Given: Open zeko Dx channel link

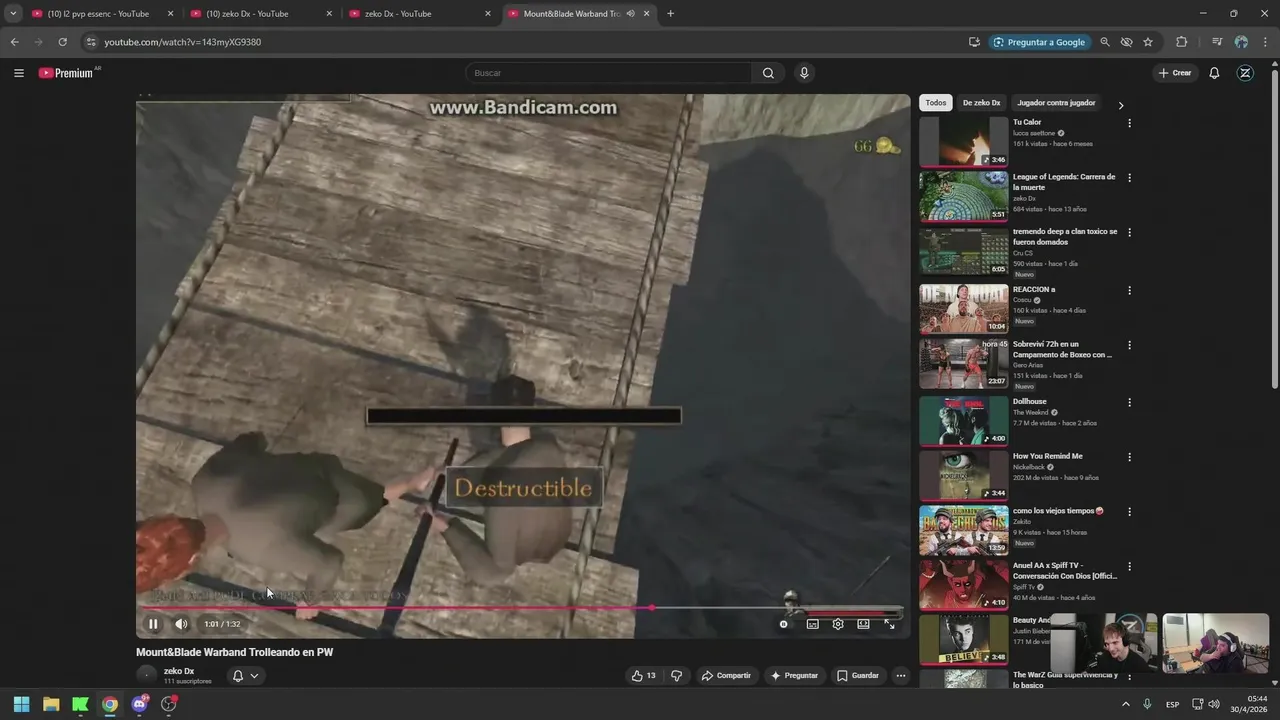Looking at the screenshot, I should (x=179, y=671).
